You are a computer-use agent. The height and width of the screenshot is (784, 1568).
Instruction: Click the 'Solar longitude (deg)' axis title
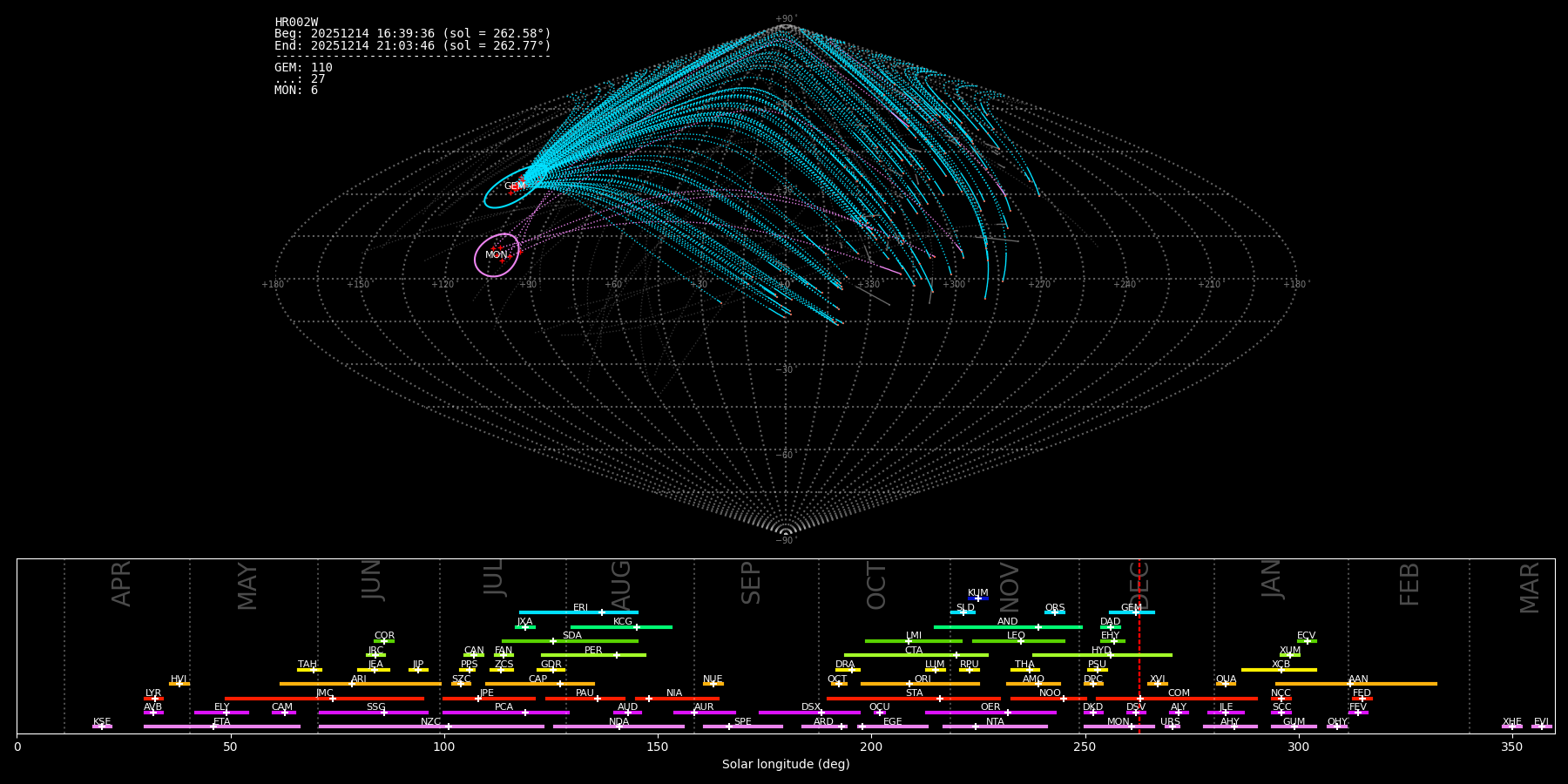tap(786, 764)
